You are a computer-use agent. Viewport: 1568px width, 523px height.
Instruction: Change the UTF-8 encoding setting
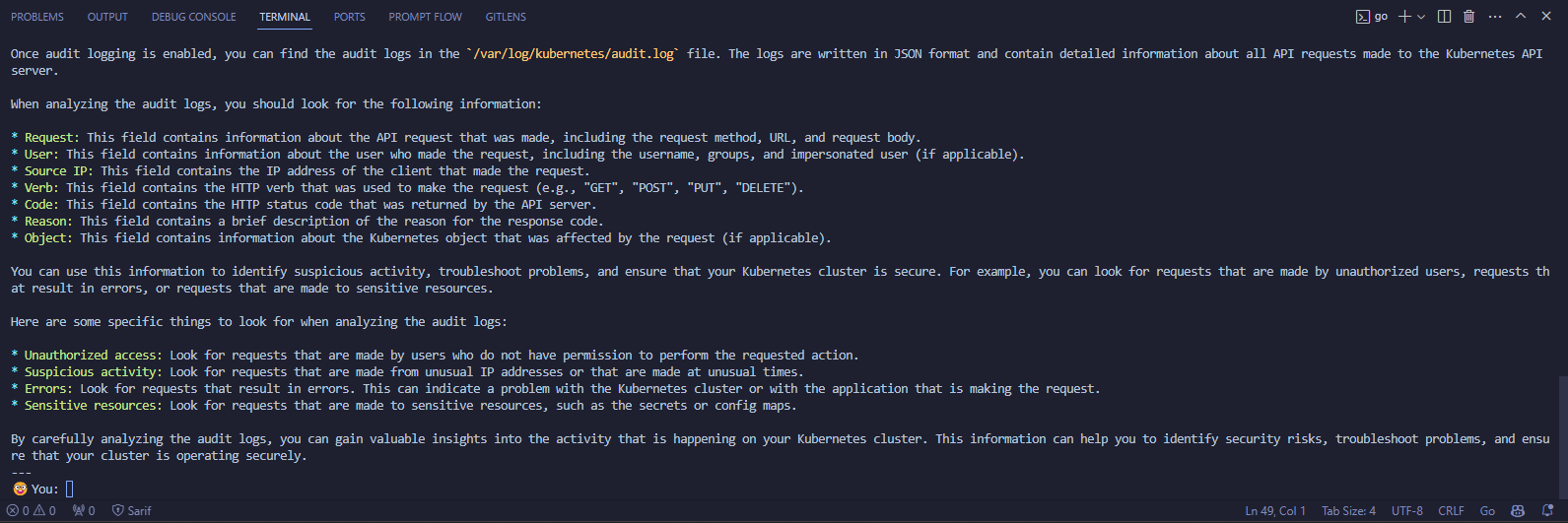[1407, 511]
